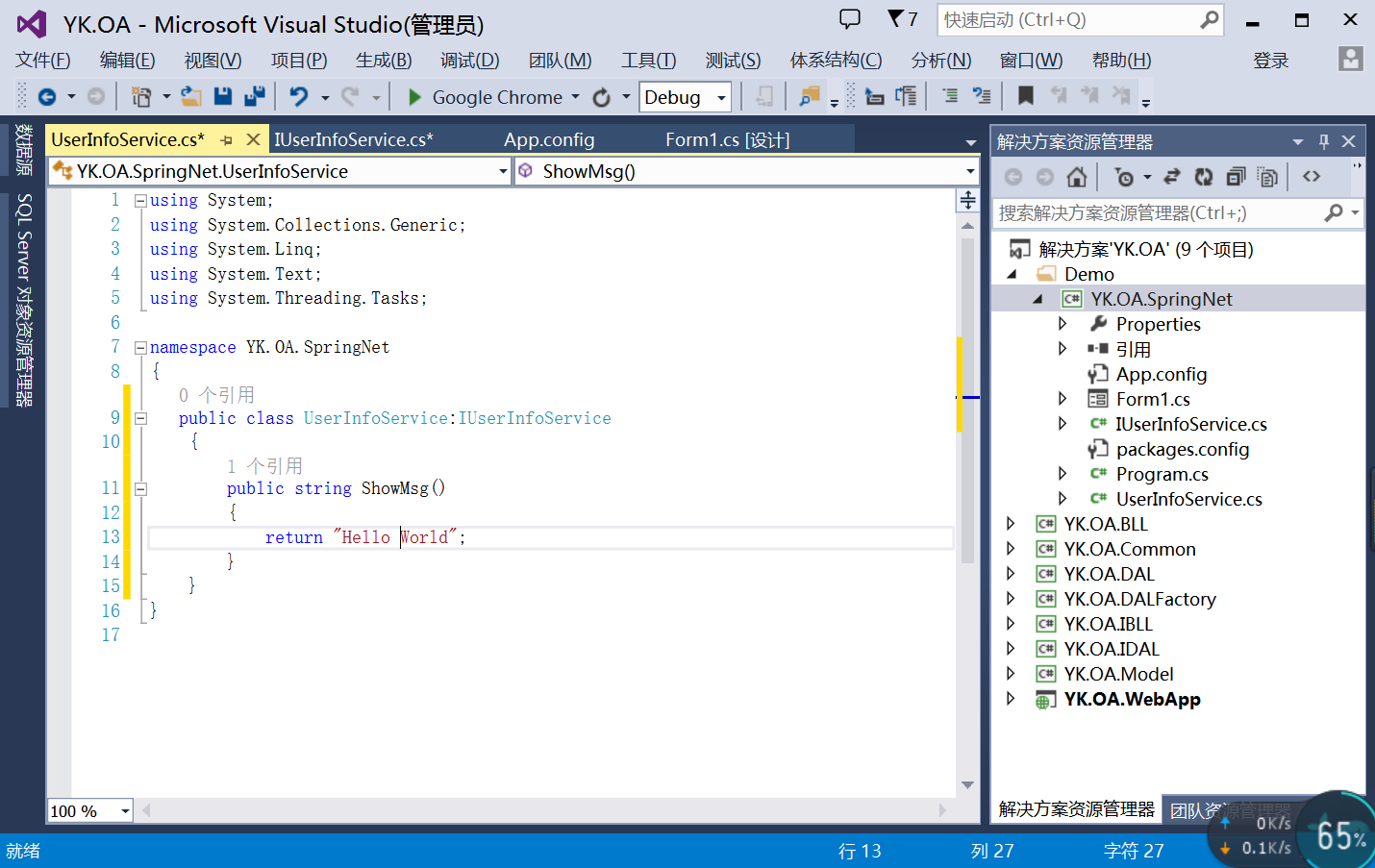Switch to the IUserInfoService.cs* tab
Viewport: 1375px width, 868px height.
[x=354, y=140]
